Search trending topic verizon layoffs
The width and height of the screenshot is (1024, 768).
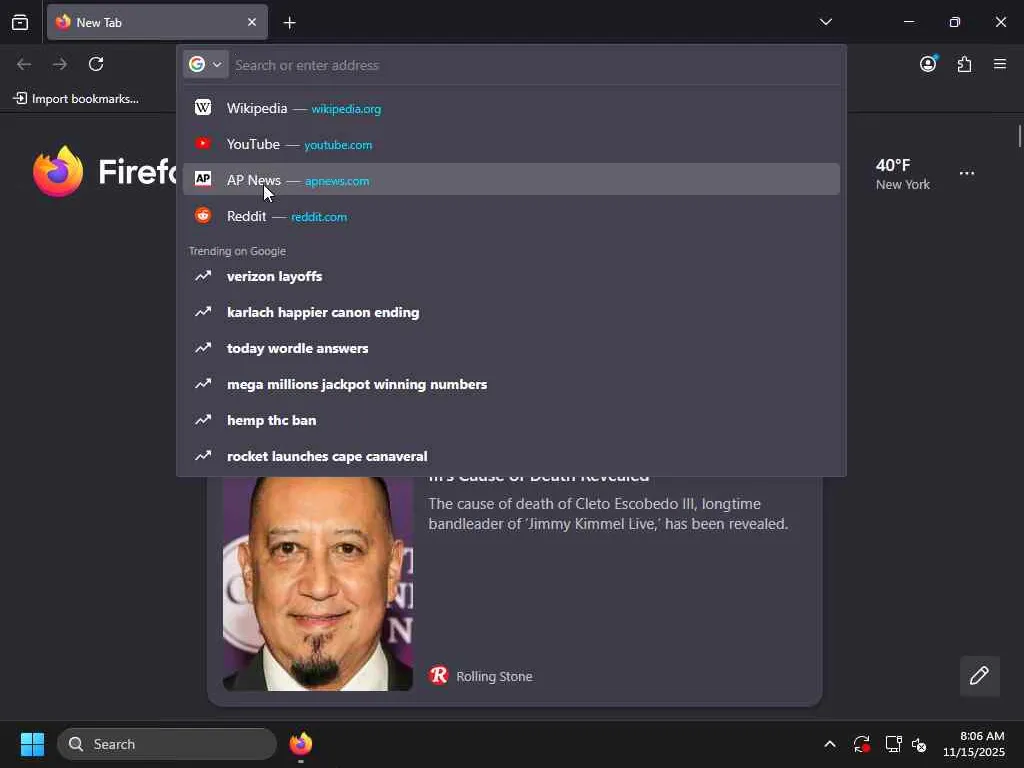coord(511,276)
